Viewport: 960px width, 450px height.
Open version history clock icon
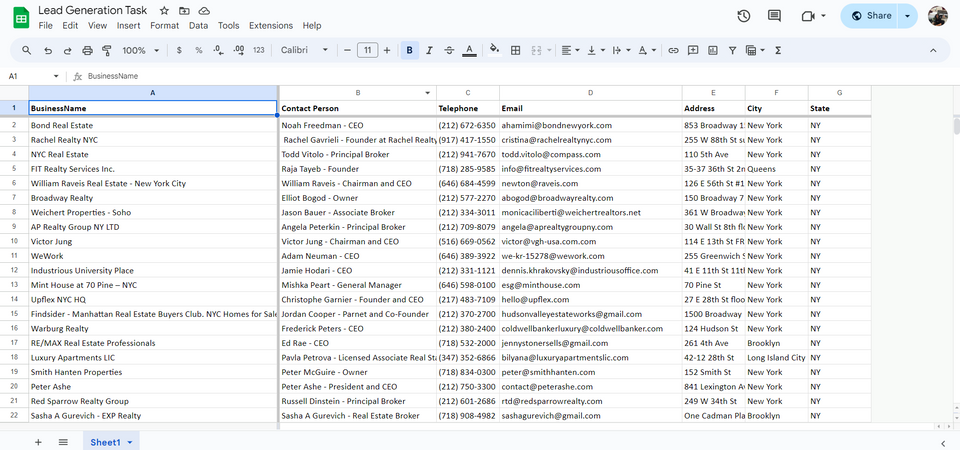click(x=744, y=16)
